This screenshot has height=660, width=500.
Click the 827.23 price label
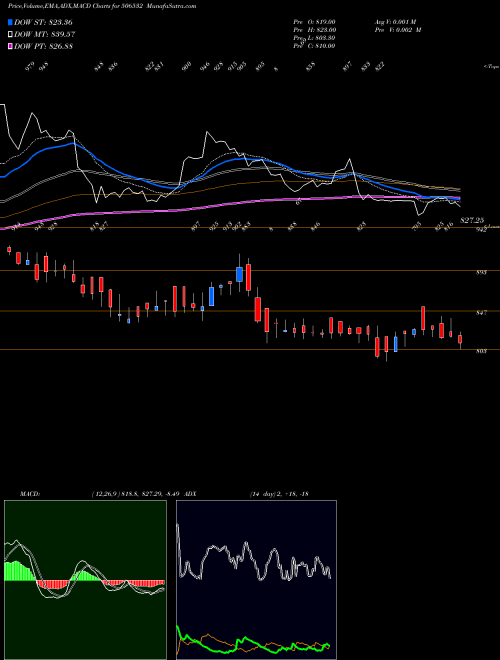472,220
